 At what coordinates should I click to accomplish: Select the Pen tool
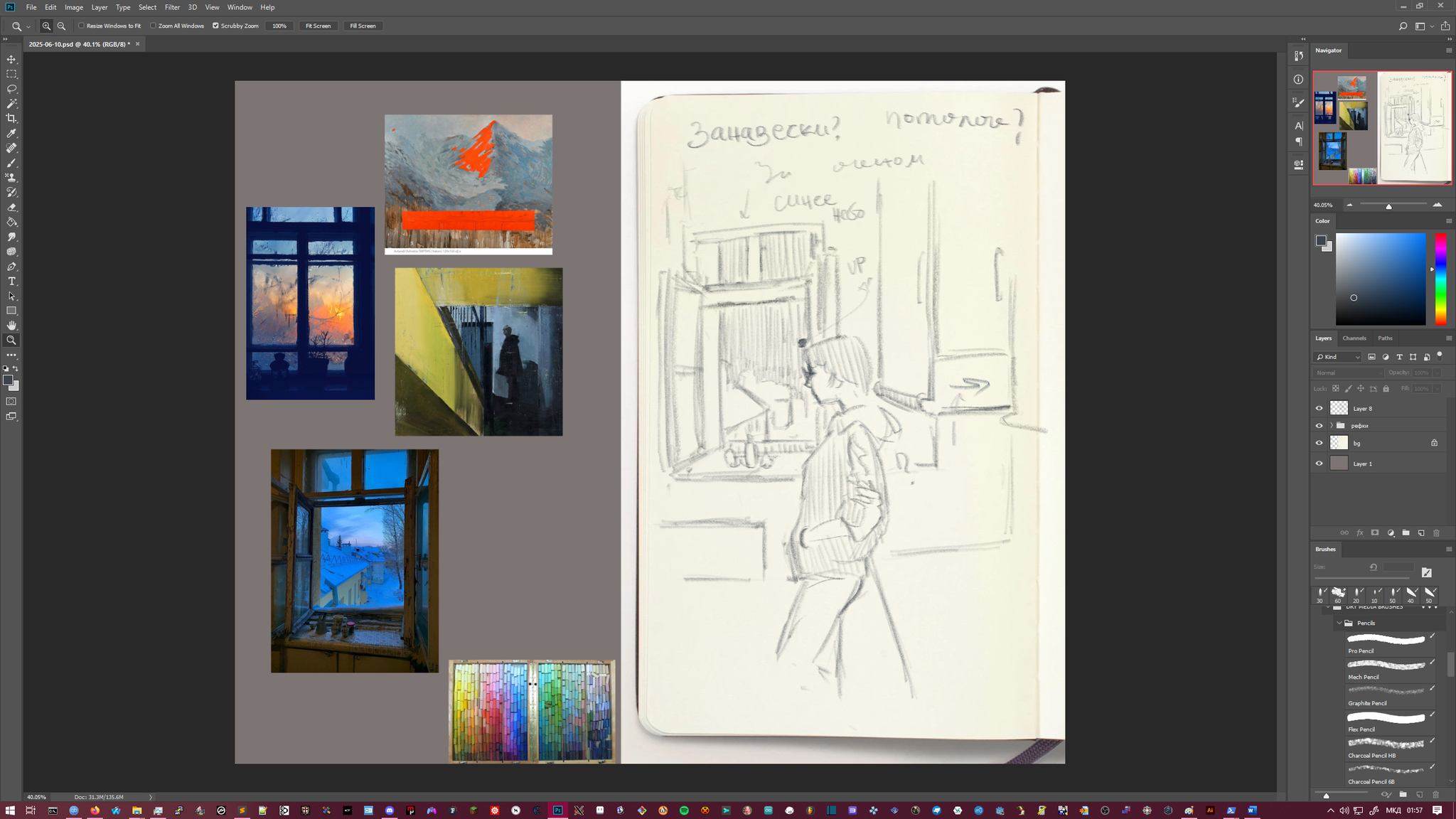[11, 267]
